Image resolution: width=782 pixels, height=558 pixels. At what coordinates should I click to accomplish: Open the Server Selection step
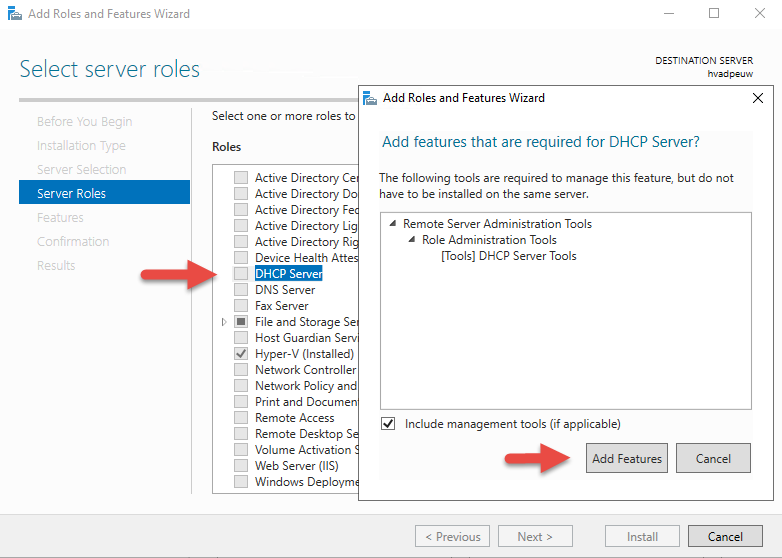81,170
